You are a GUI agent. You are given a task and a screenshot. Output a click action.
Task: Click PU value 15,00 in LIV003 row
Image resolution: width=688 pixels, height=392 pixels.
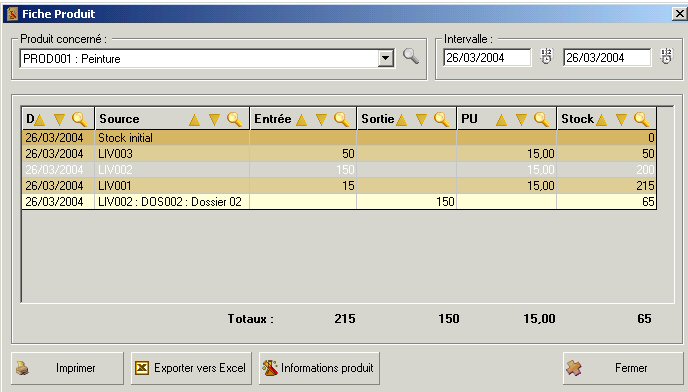pyautogui.click(x=541, y=154)
